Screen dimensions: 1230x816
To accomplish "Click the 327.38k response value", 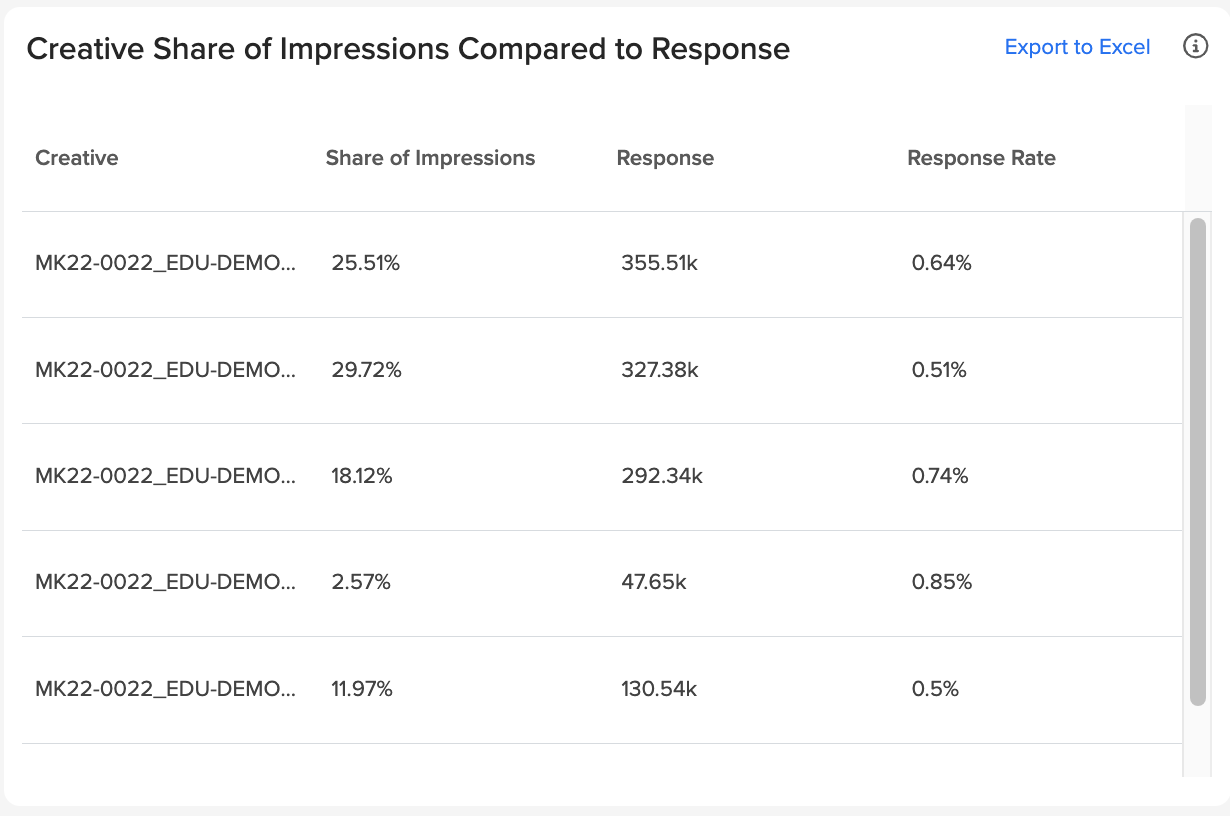I will (x=660, y=370).
